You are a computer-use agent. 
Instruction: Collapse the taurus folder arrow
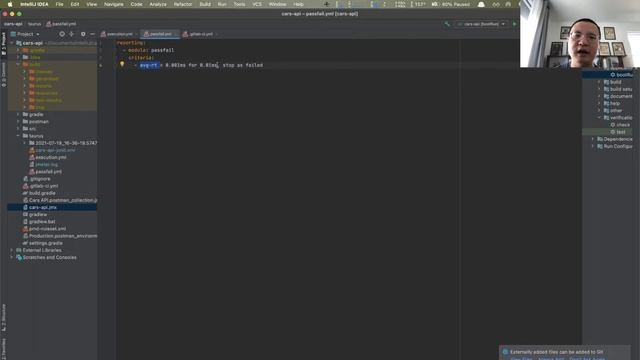click(18, 136)
